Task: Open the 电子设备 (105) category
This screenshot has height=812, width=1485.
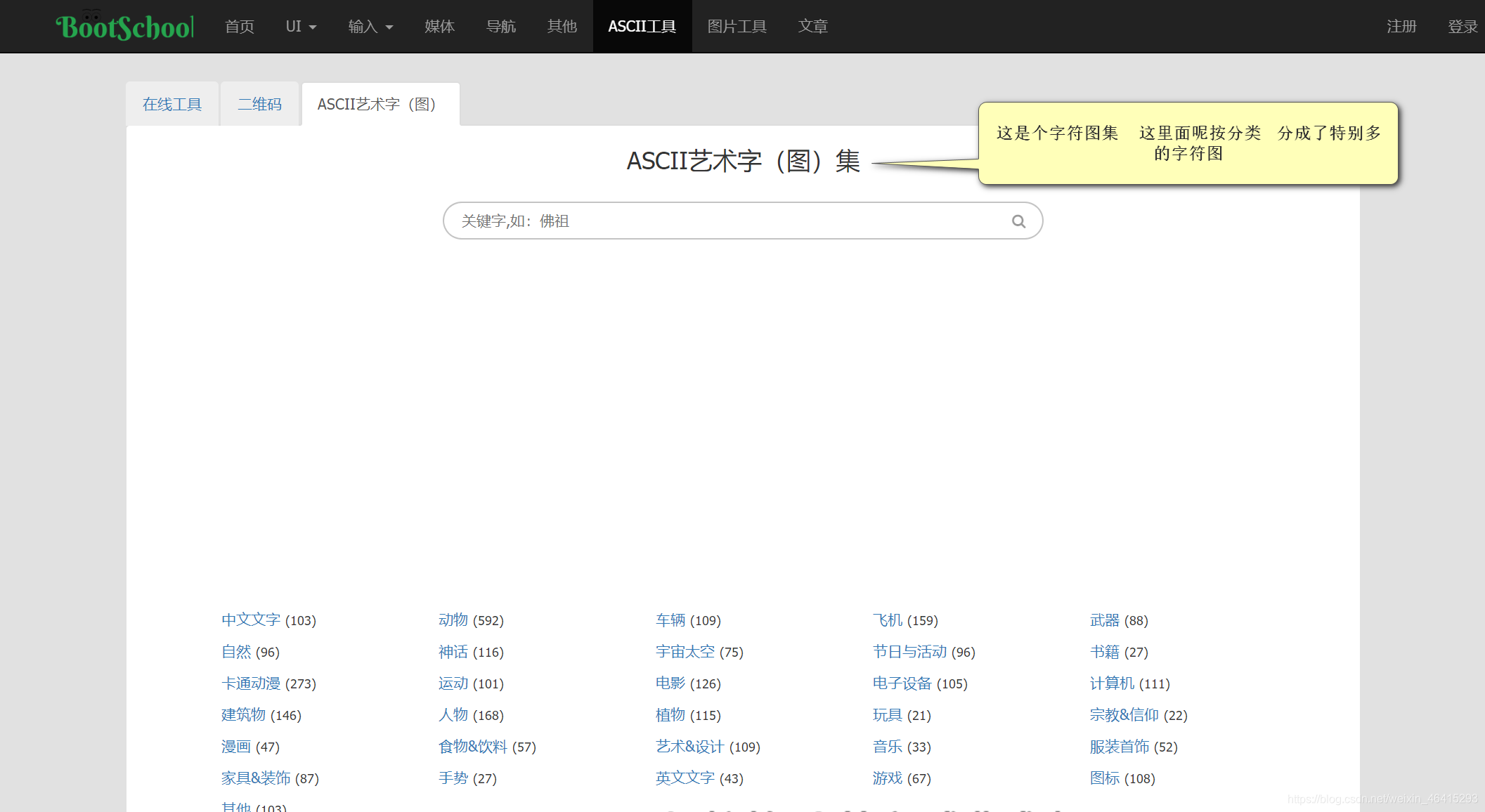Action: point(902,683)
